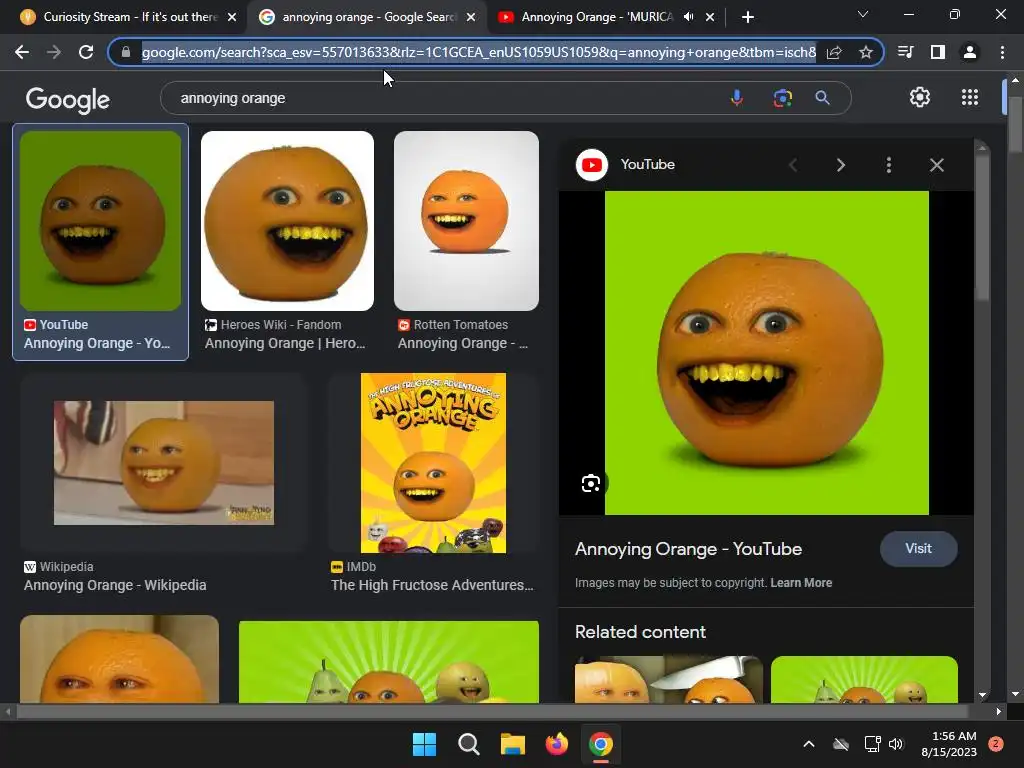The height and width of the screenshot is (768, 1024).
Task: Close the Google Search tab
Action: click(471, 17)
